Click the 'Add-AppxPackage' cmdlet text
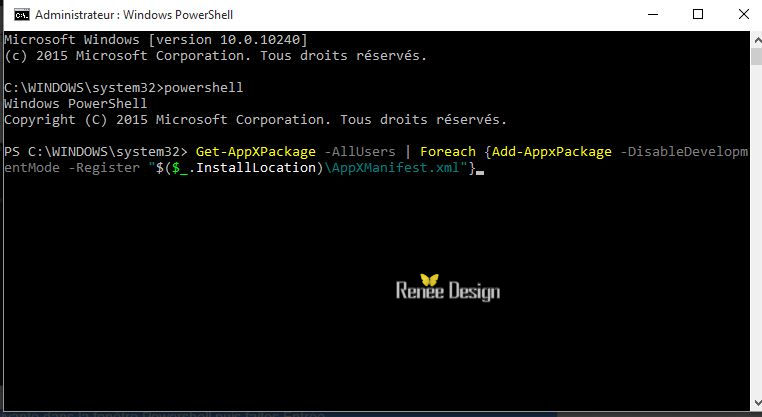 (552, 152)
